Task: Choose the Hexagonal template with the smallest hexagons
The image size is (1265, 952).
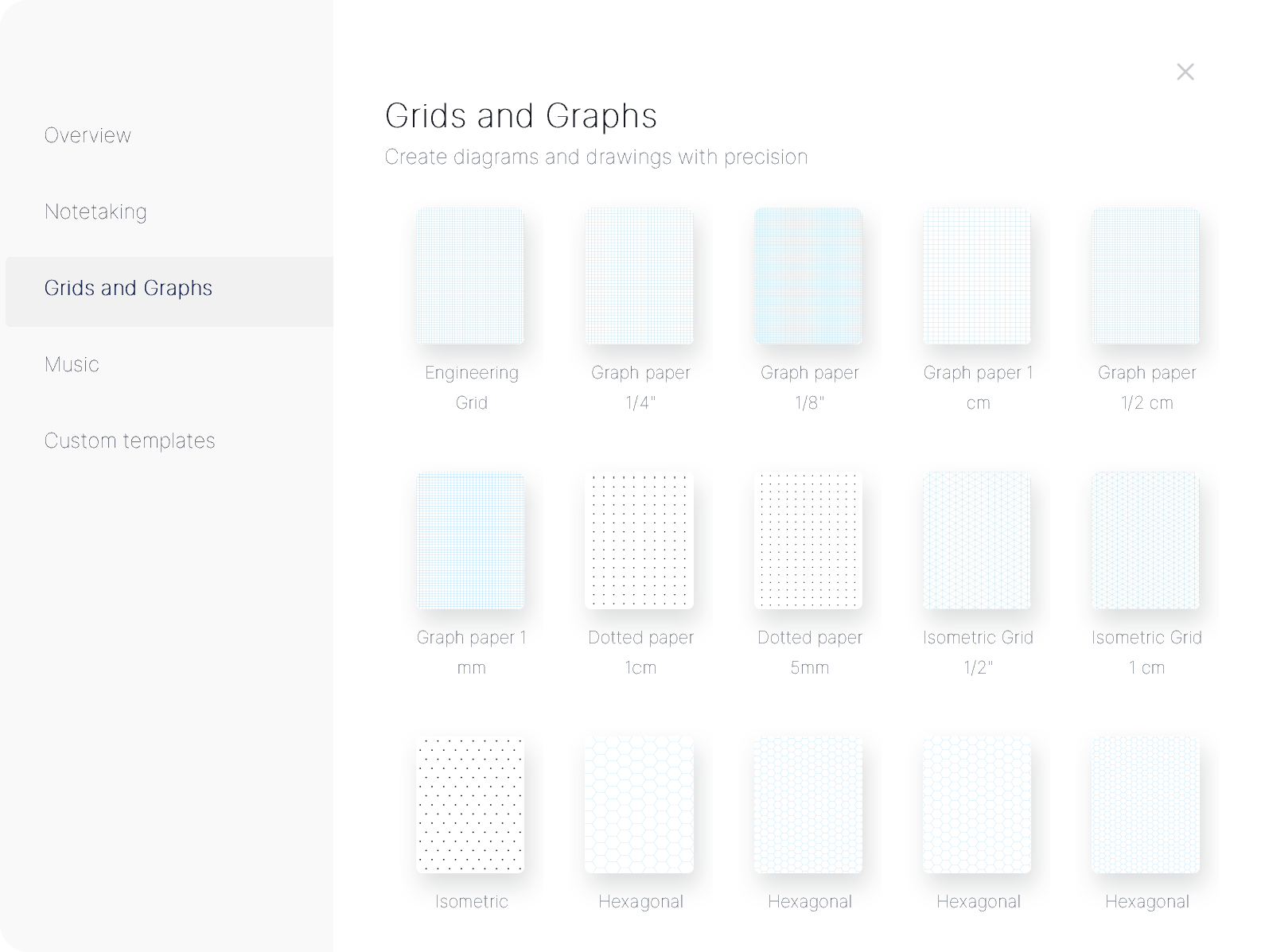Action: (1146, 805)
